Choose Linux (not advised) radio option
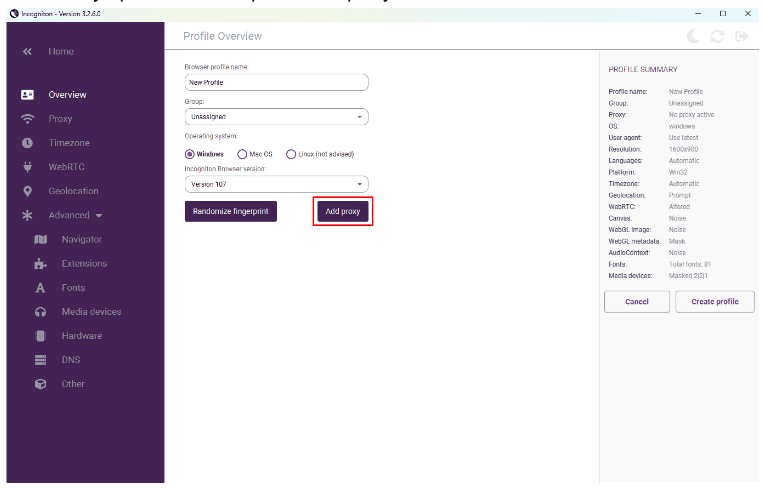Viewport: 764px width, 488px height. pos(291,154)
